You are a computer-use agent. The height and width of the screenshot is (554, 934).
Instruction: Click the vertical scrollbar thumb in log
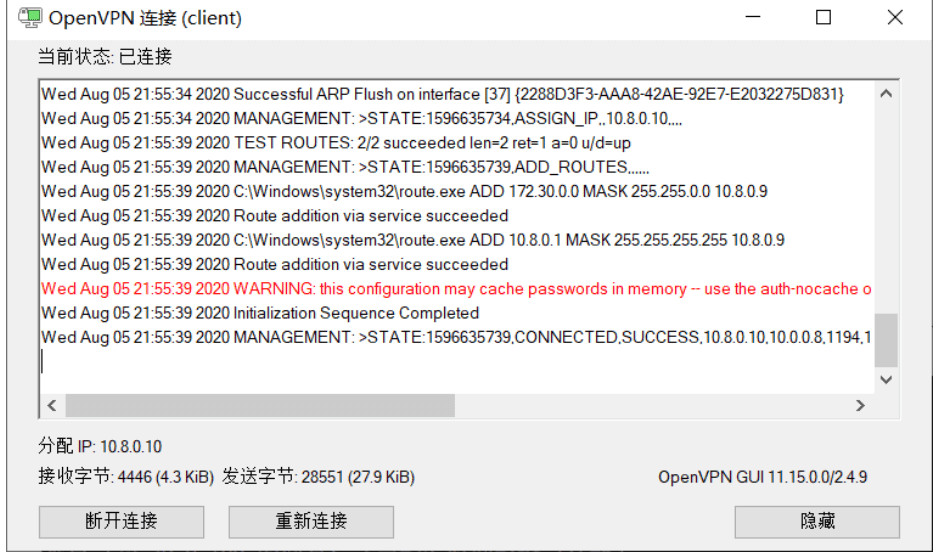point(886,340)
